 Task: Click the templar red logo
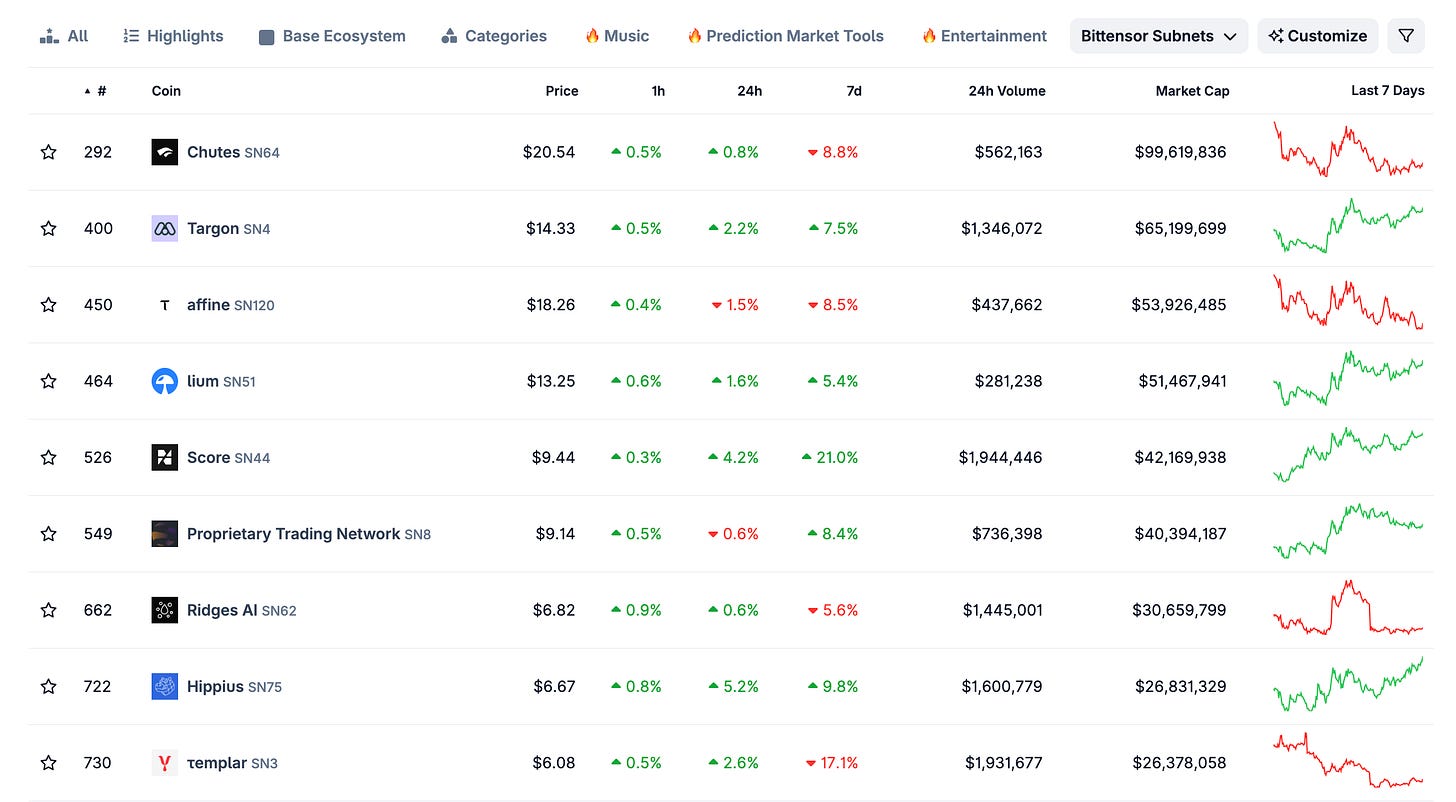[x=165, y=763]
